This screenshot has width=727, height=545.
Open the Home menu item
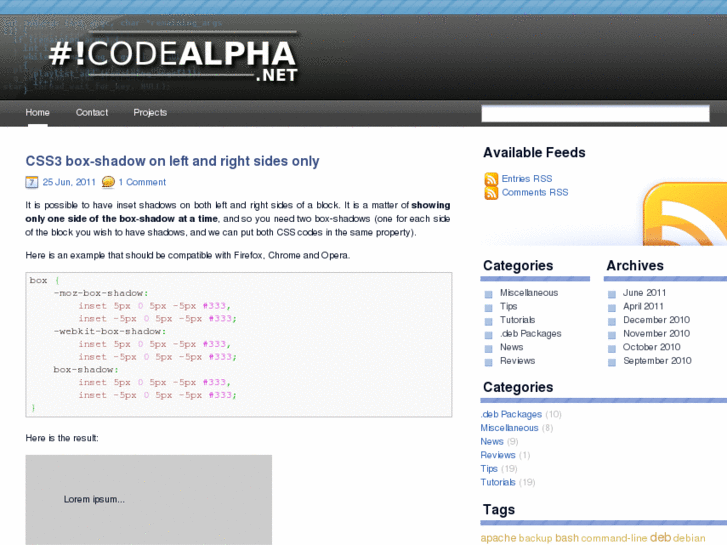(38, 113)
